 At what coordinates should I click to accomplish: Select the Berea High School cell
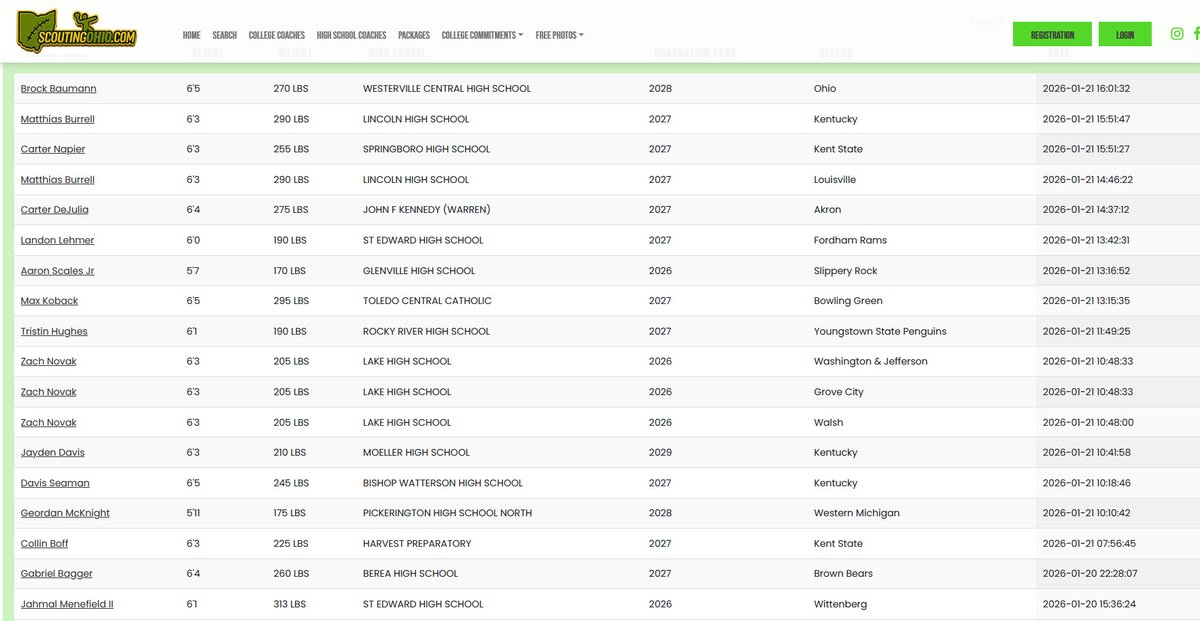(x=411, y=574)
